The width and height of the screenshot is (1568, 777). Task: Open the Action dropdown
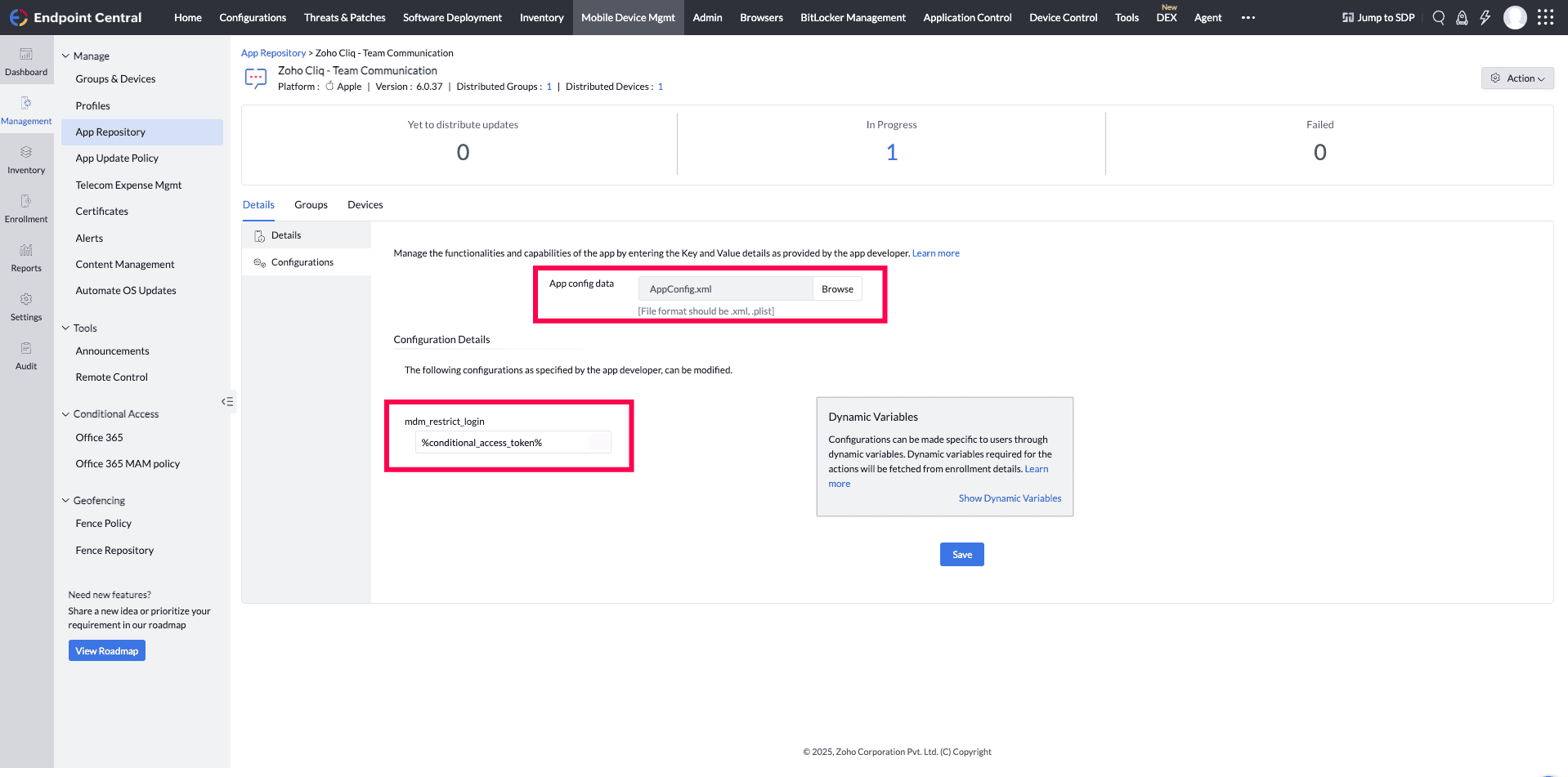point(1517,78)
